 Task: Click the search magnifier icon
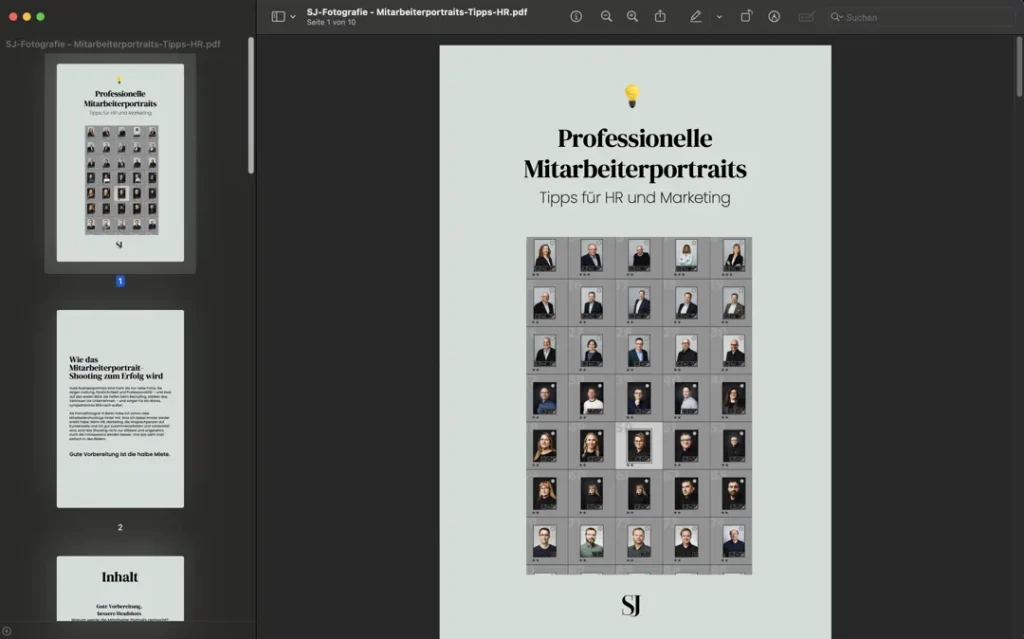[838, 17]
